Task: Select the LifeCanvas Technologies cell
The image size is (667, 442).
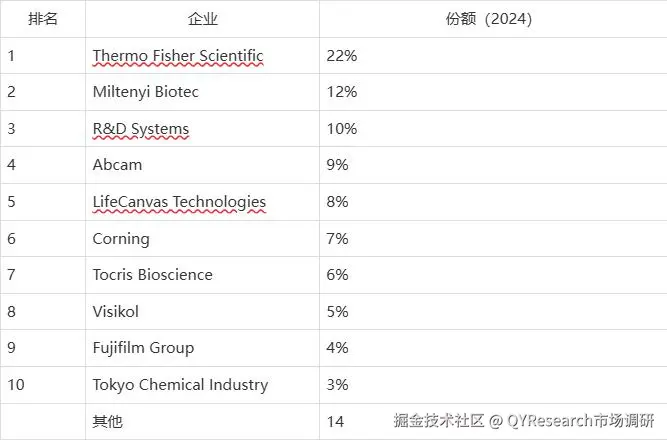Action: point(179,202)
